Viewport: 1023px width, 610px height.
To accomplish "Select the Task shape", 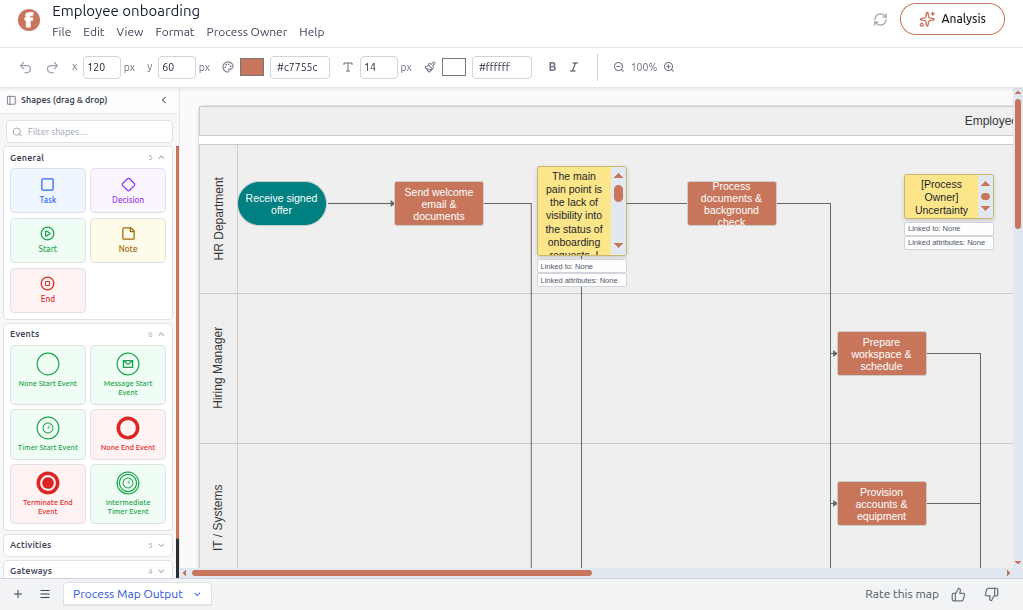I will (x=48, y=191).
